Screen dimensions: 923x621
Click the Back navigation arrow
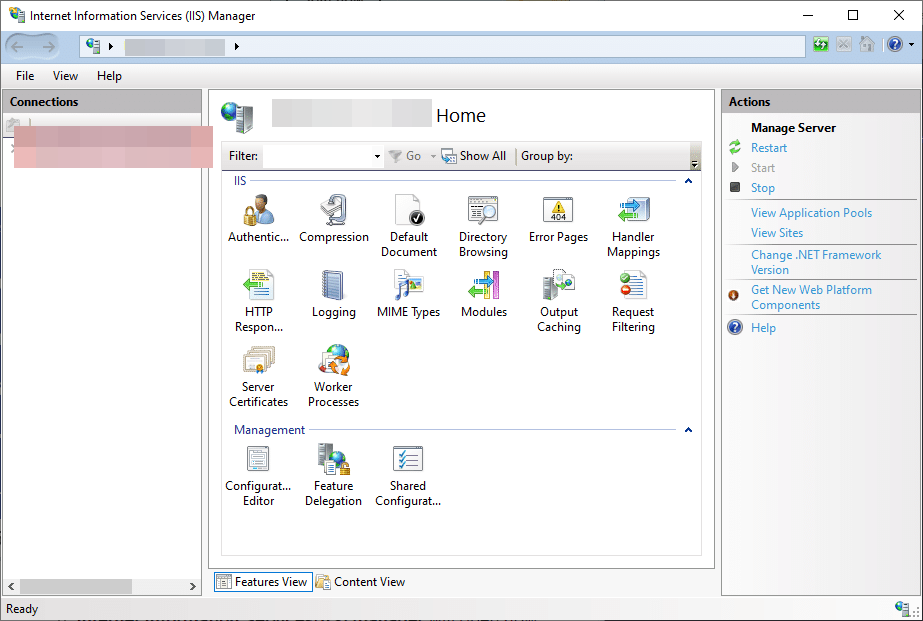[x=17, y=46]
